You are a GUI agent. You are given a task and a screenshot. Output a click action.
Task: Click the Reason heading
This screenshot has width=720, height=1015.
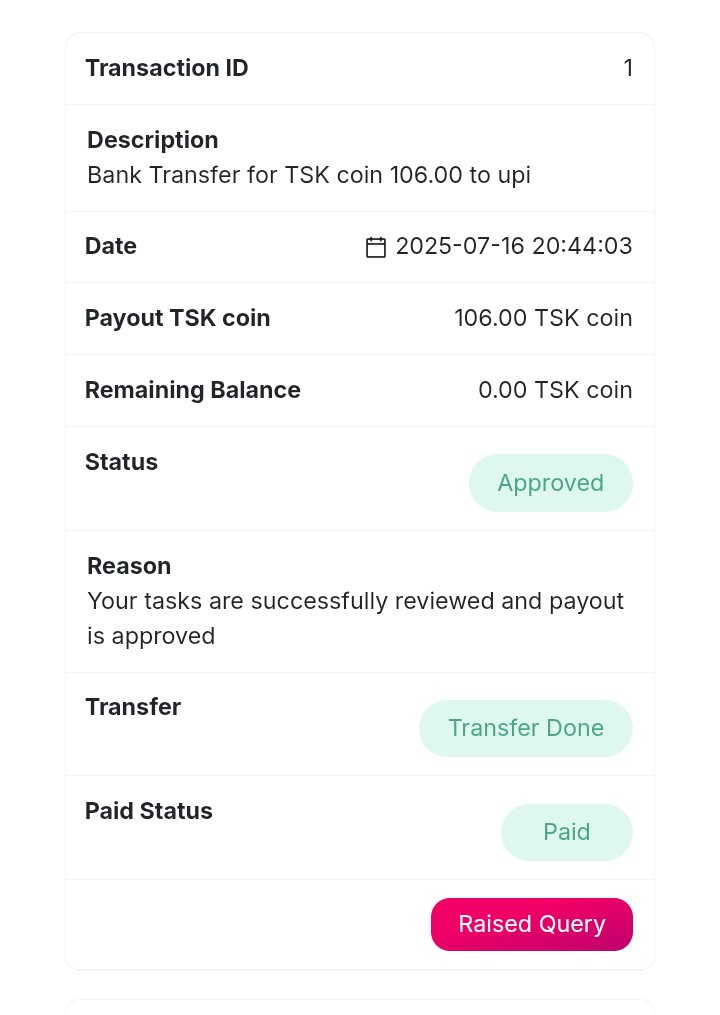click(129, 566)
